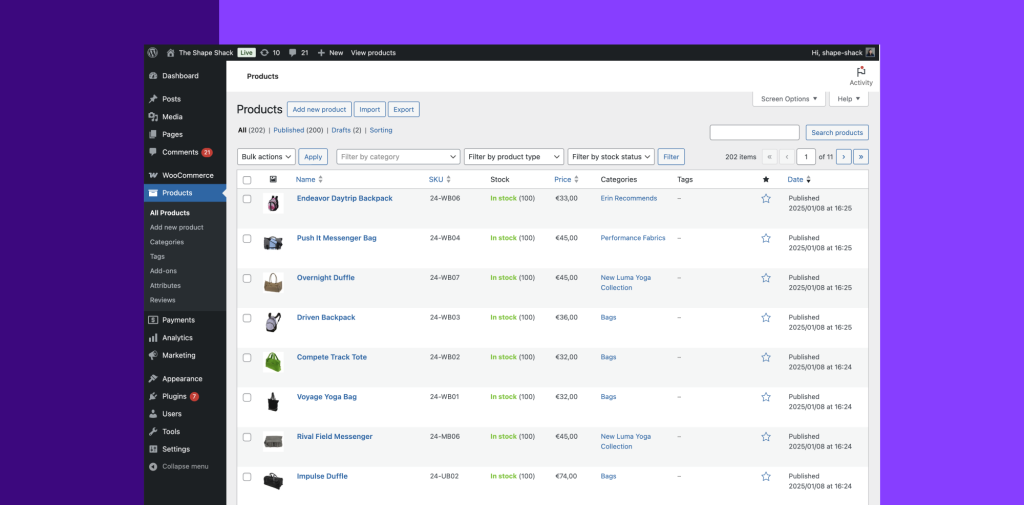This screenshot has width=1024, height=505.
Task: Click the product search input field
Action: point(754,133)
